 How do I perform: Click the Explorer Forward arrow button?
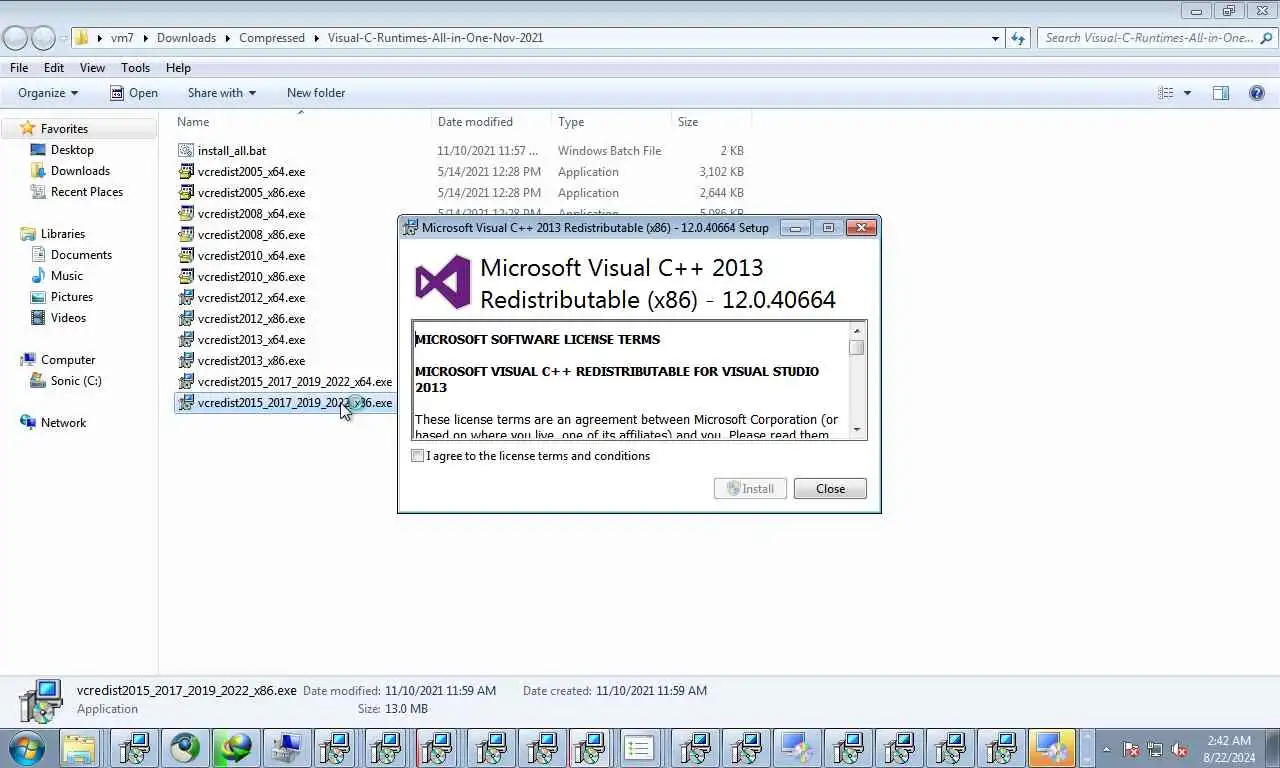pos(43,38)
